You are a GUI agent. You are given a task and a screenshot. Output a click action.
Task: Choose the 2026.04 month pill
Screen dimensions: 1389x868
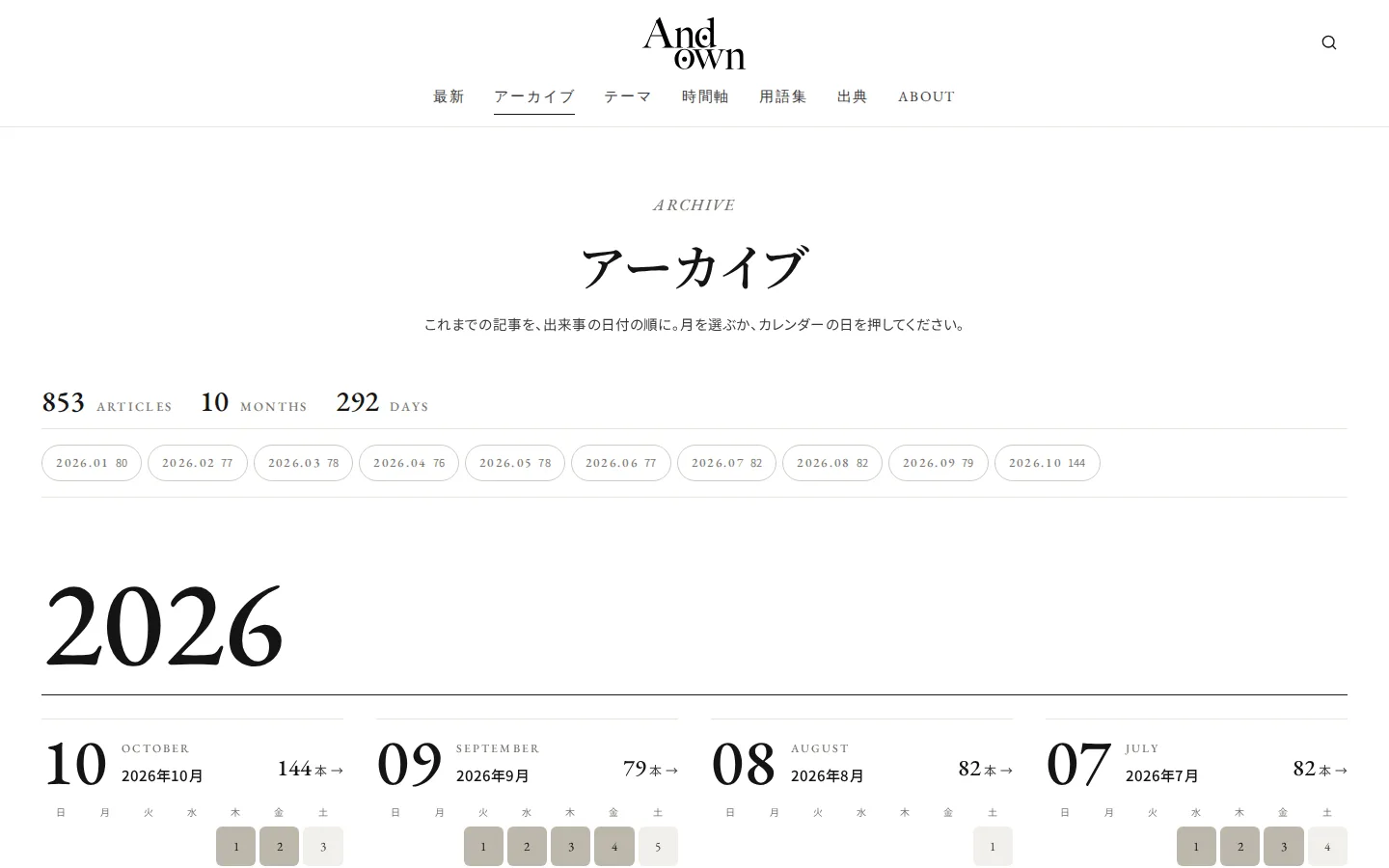(x=409, y=463)
